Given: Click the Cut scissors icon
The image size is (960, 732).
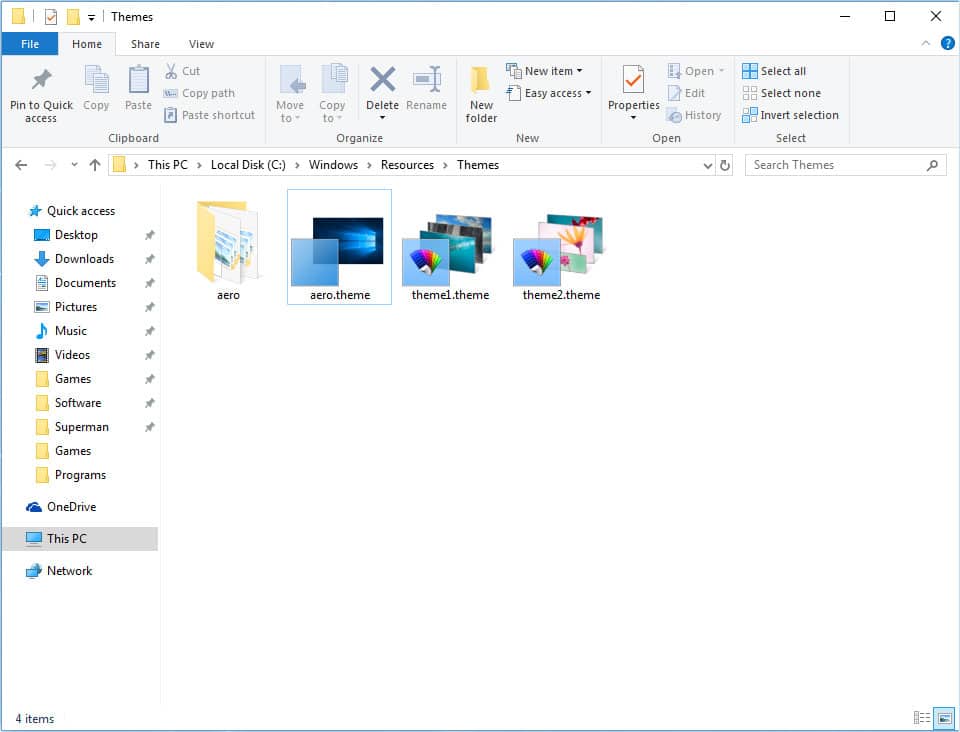Looking at the screenshot, I should [x=171, y=71].
